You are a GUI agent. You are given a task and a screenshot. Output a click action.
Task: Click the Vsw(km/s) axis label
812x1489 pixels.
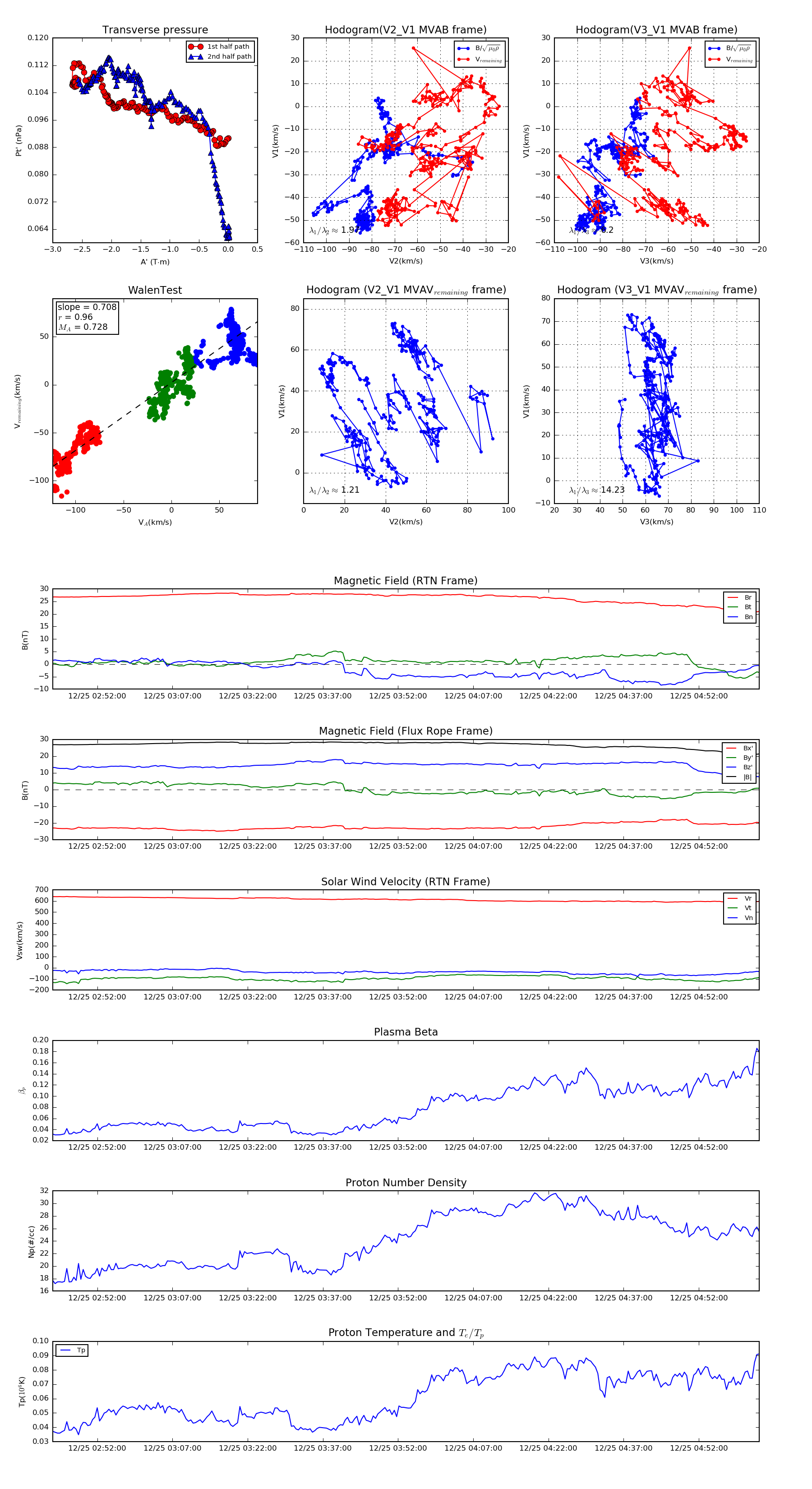click(19, 940)
